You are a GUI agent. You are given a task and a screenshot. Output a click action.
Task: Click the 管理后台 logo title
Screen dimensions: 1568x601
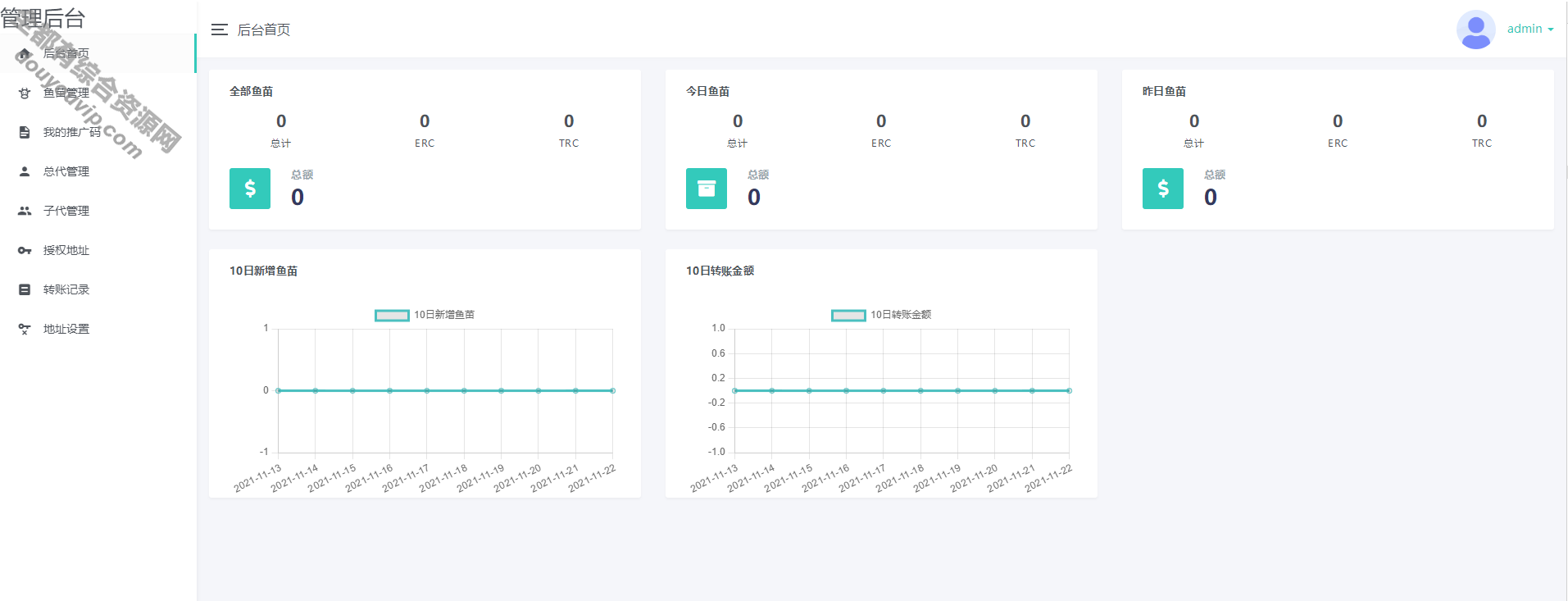(x=43, y=17)
